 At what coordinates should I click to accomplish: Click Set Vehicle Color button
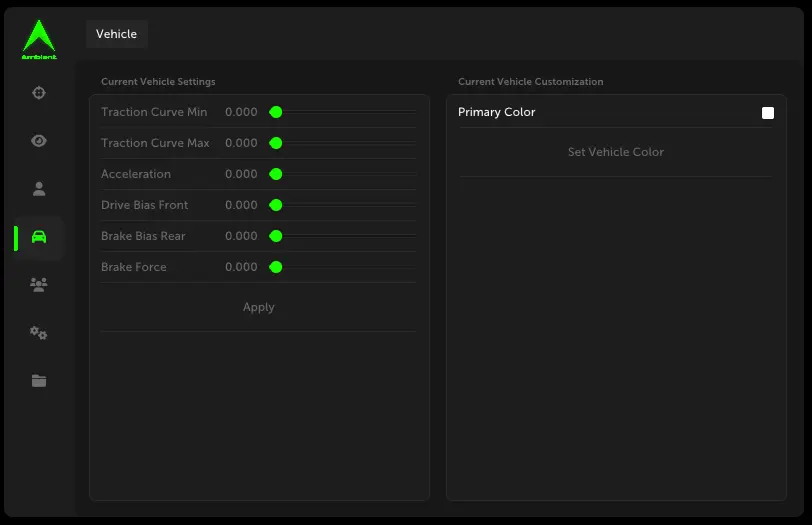[x=615, y=152]
